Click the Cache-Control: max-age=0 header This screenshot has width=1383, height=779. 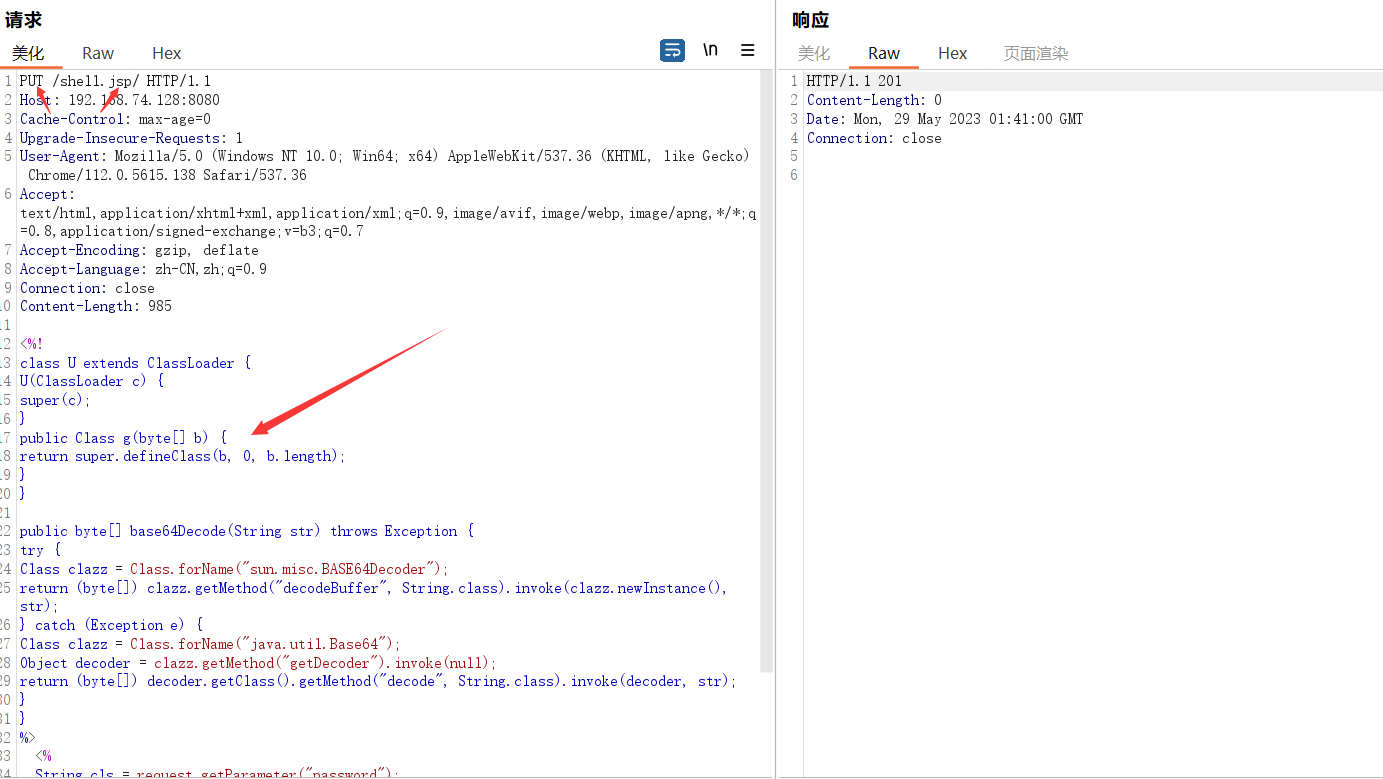[115, 119]
